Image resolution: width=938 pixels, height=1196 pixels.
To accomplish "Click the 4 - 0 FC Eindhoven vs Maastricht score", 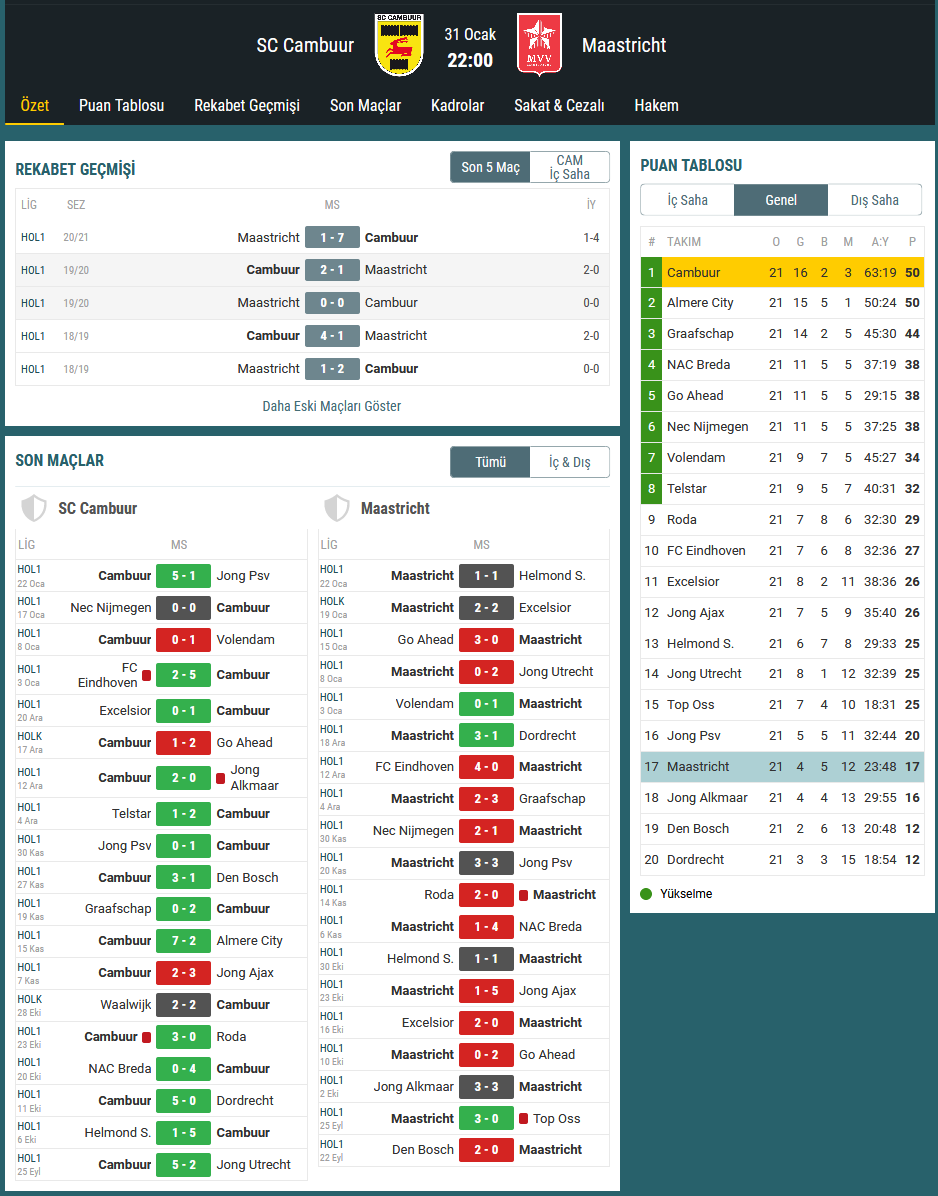I will (x=486, y=767).
